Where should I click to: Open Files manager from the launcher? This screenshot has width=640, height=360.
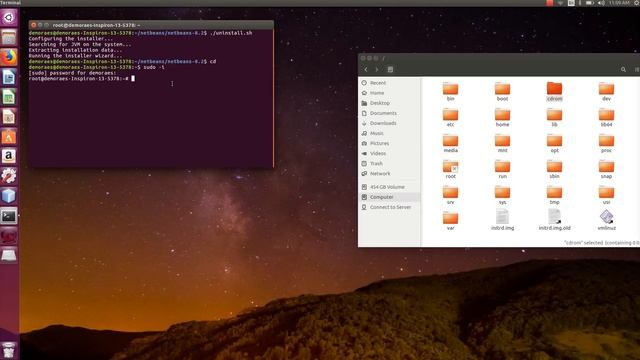tap(9, 38)
